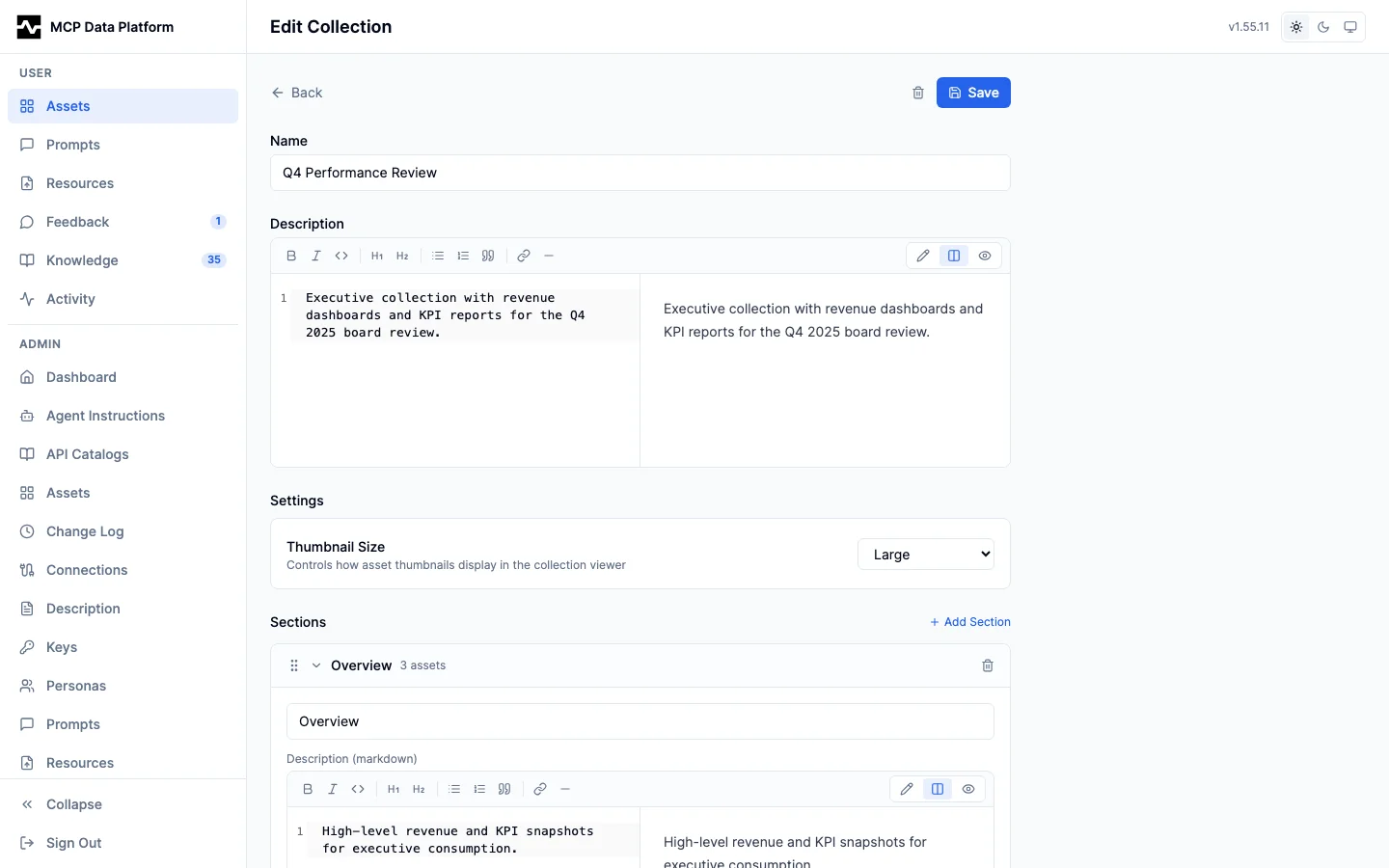Click the MCP Data Platform logo
1389x868 pixels.
click(29, 27)
